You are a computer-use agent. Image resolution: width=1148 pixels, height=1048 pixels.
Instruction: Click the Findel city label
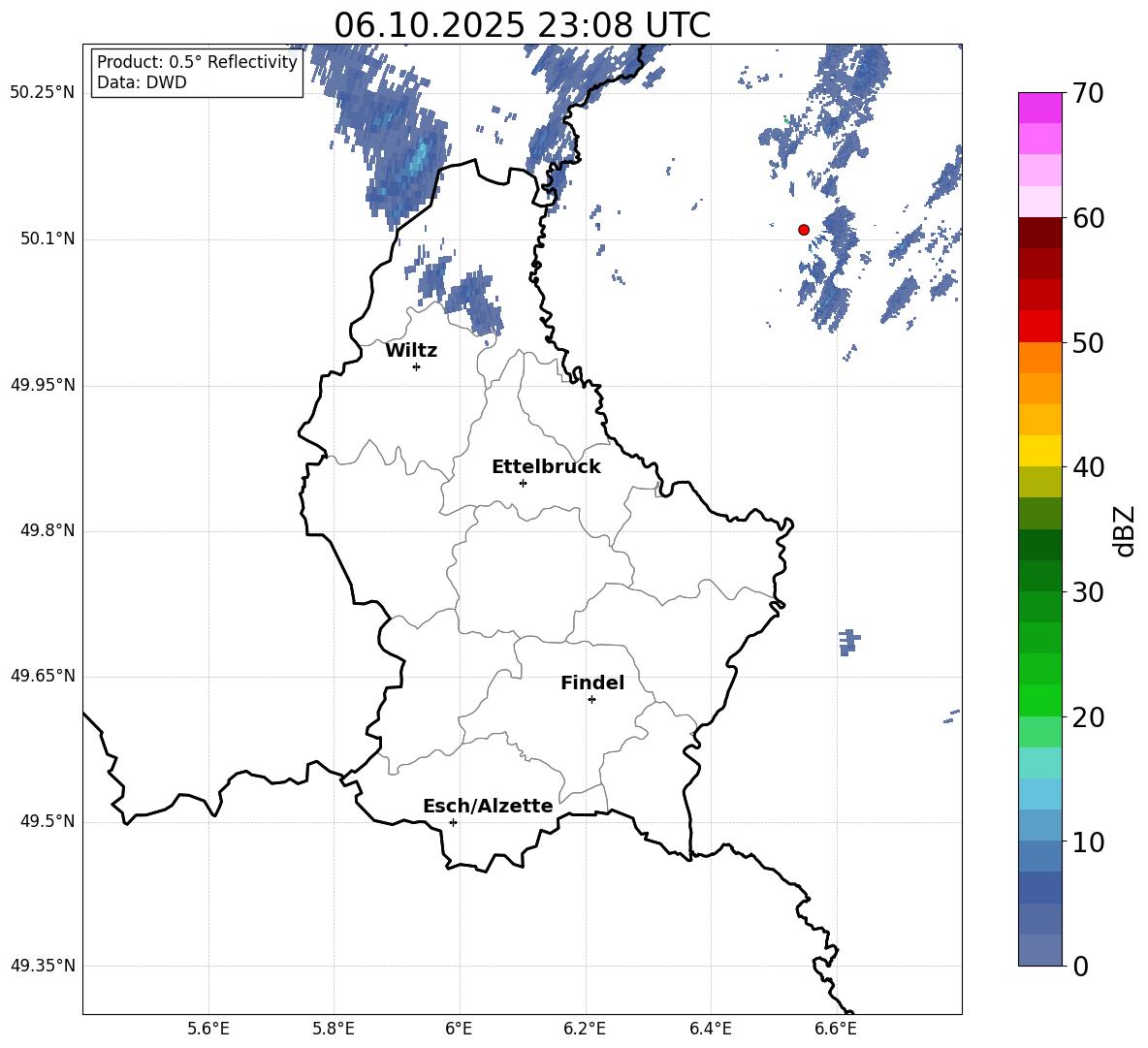tap(592, 683)
